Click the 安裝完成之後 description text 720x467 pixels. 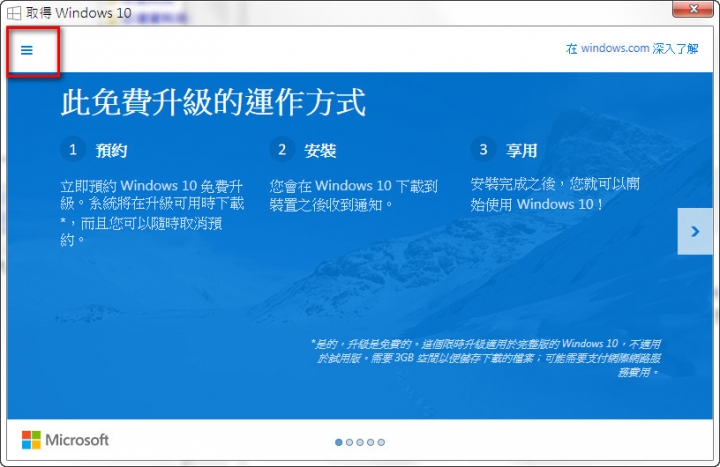pyautogui.click(x=555, y=194)
